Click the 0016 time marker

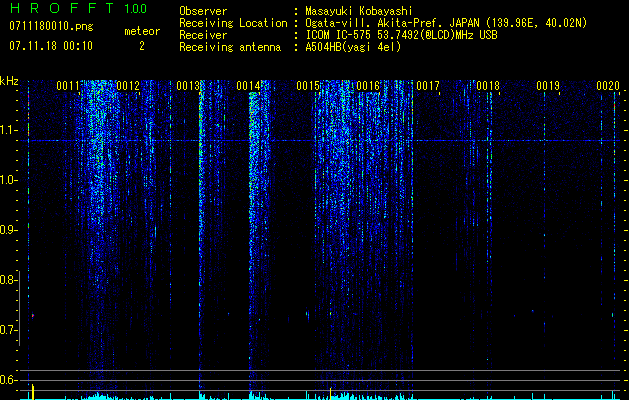[x=368, y=86]
